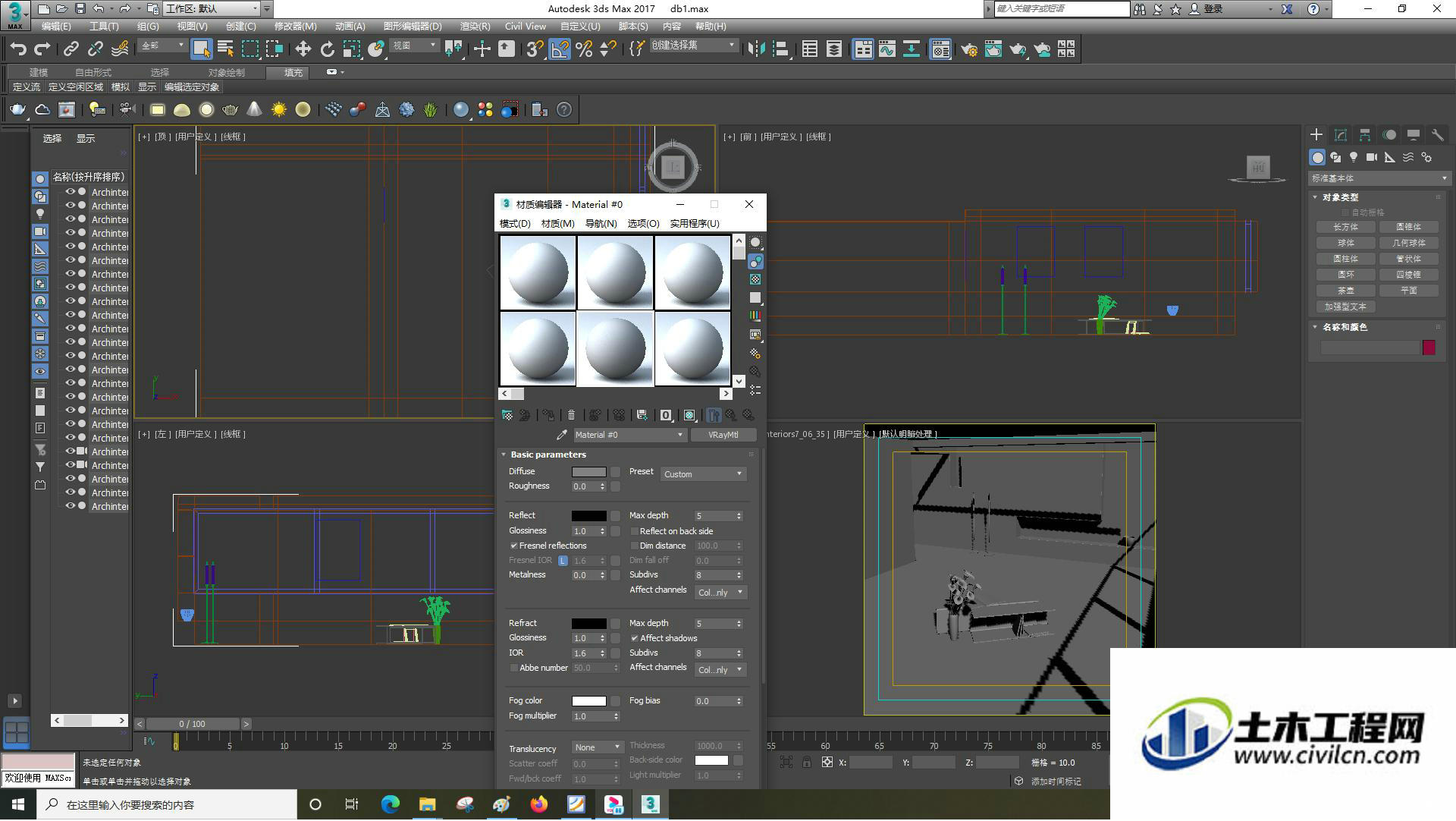Open Firefox from the taskbar
Image resolution: width=1456 pixels, height=821 pixels.
click(x=539, y=804)
